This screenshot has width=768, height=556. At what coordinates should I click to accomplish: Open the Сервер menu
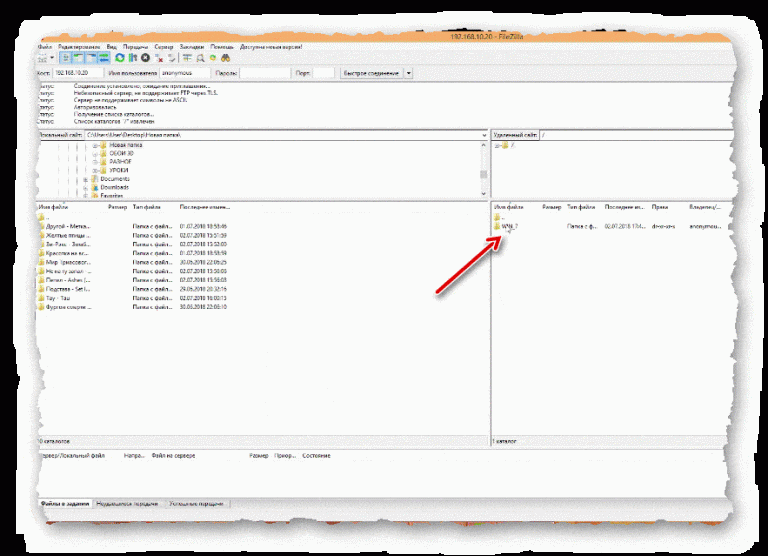(164, 47)
